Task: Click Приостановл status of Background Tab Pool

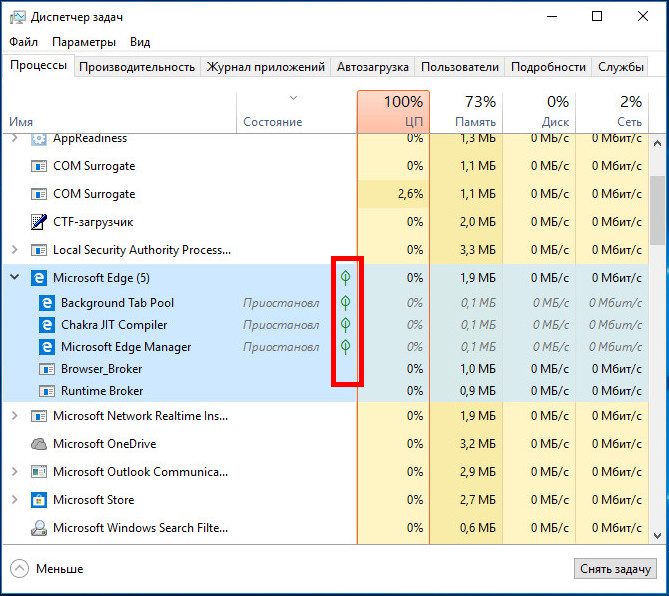Action: (x=281, y=303)
